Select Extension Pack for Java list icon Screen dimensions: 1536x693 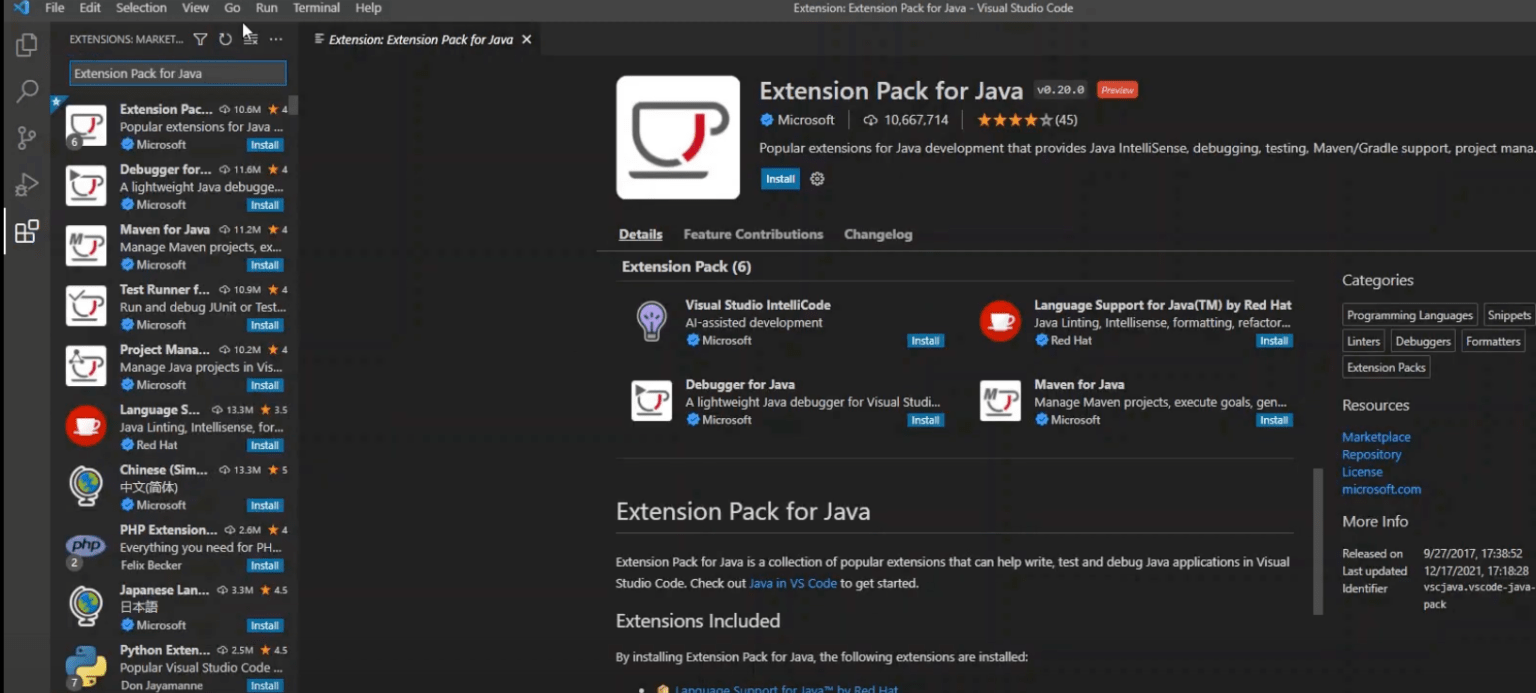[86, 126]
